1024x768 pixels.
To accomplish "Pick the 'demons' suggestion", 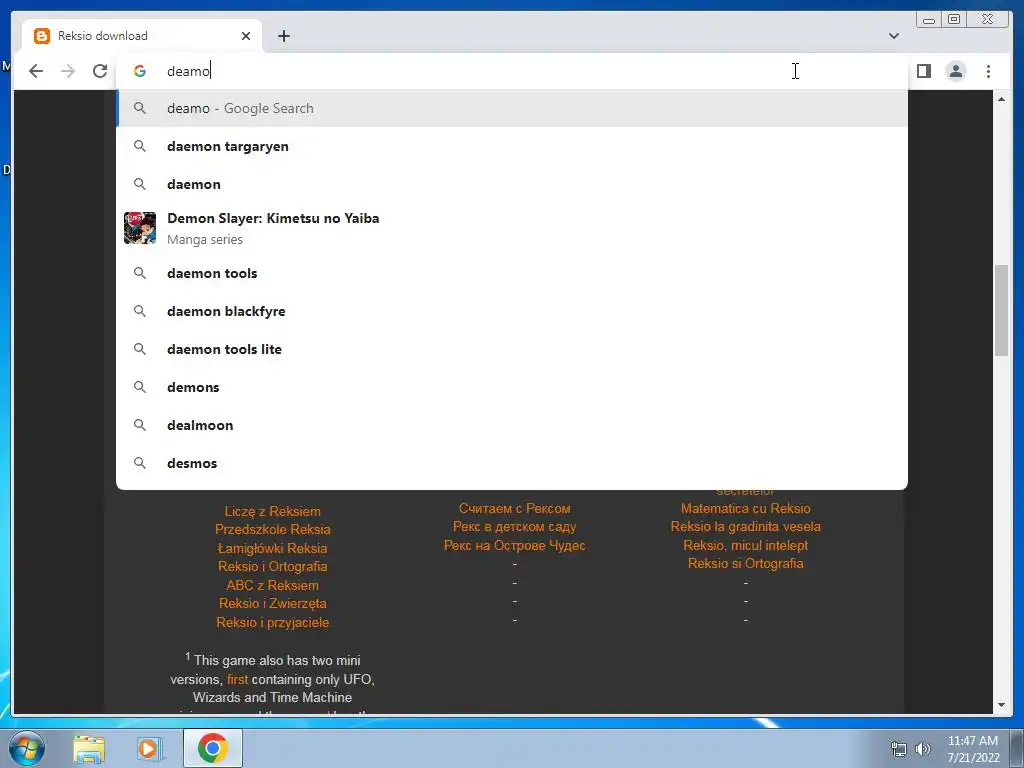I will [x=512, y=387].
